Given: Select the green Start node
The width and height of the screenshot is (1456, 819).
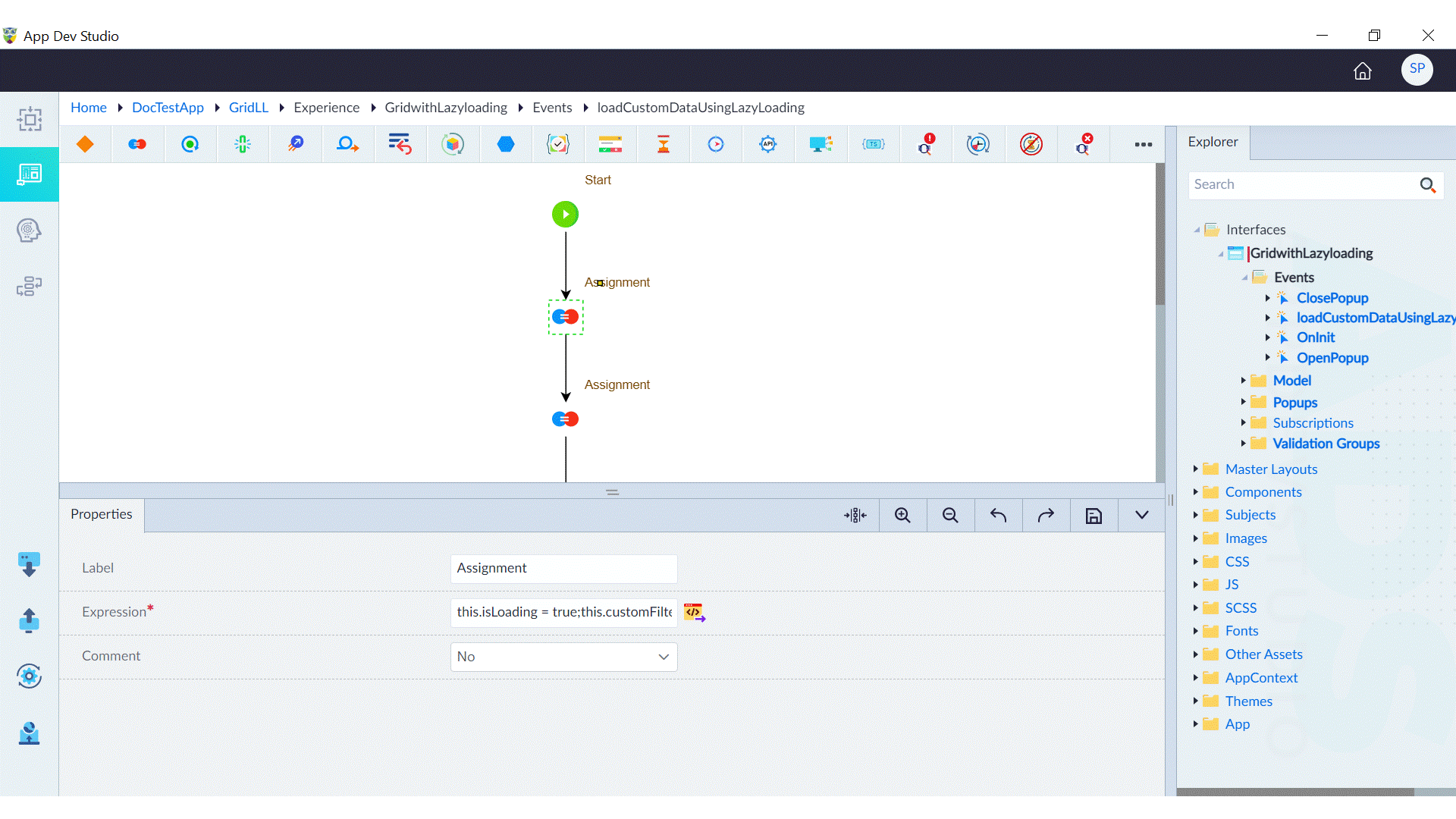Looking at the screenshot, I should pos(565,215).
